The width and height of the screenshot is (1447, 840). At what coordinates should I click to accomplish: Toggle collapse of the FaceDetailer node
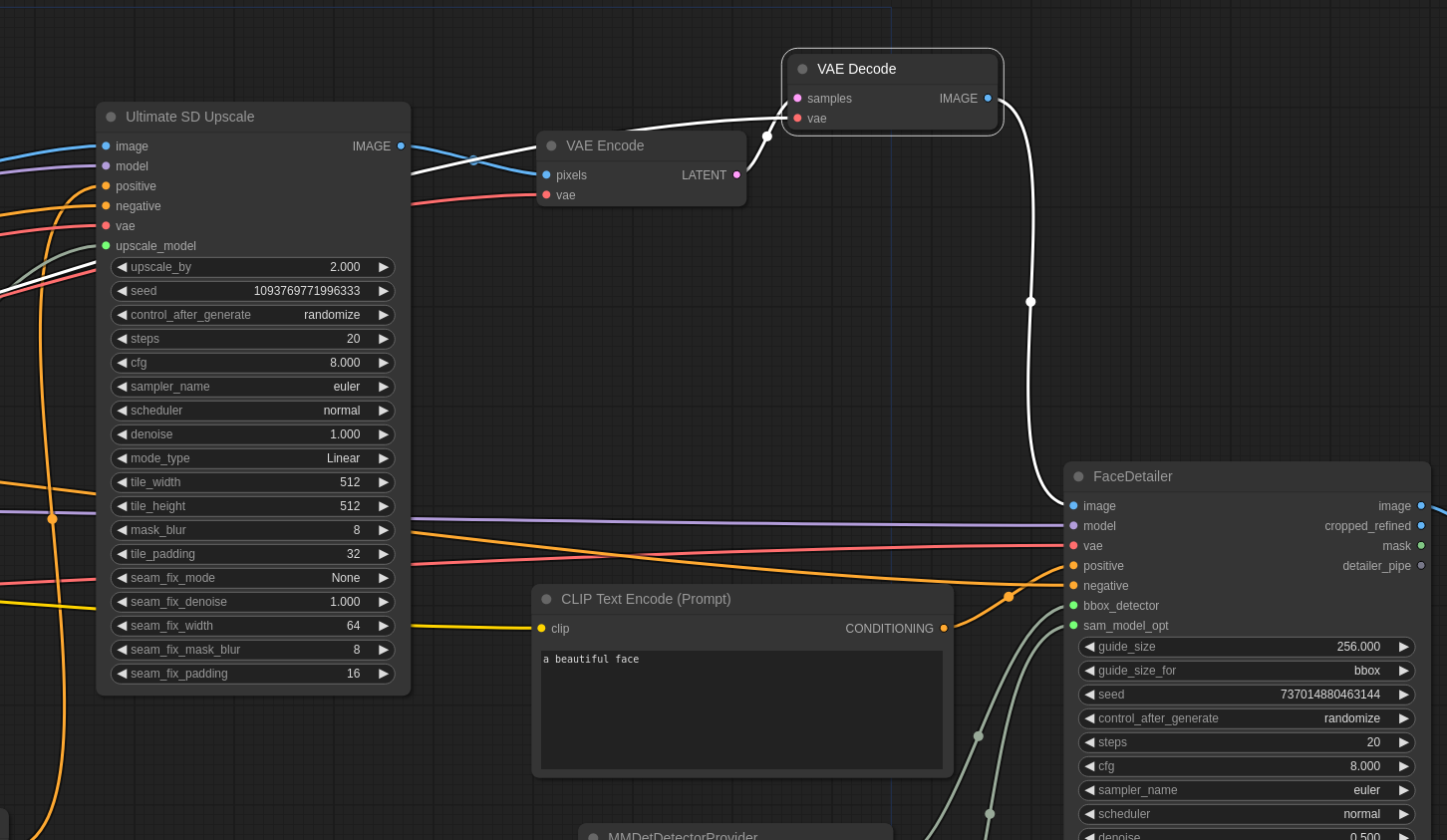(1078, 476)
